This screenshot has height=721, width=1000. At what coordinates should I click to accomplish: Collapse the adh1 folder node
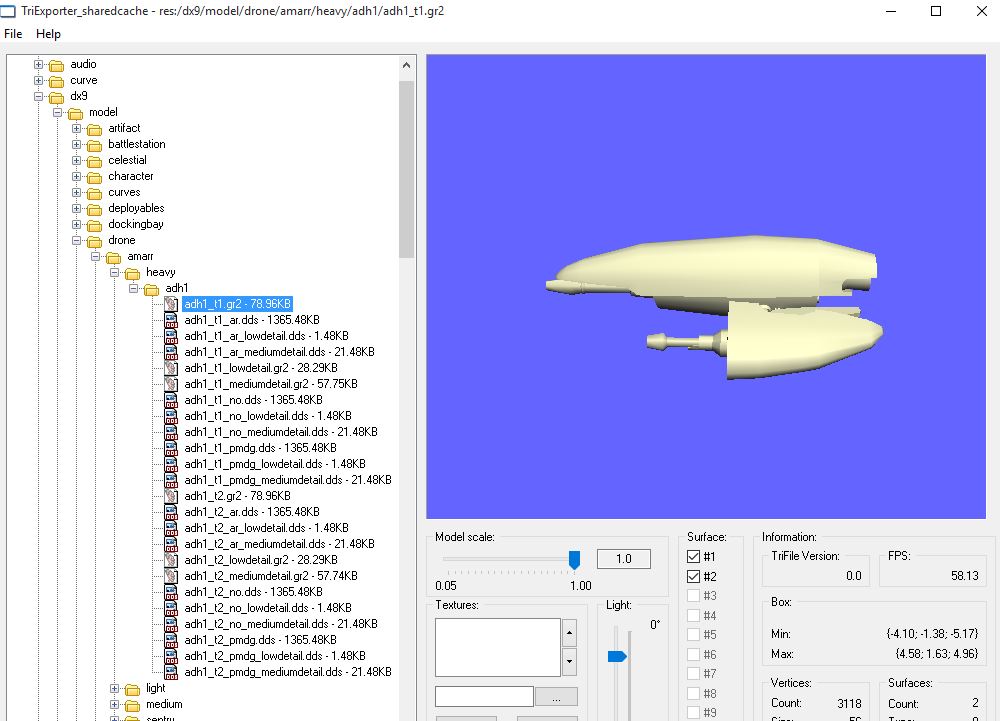tap(134, 288)
